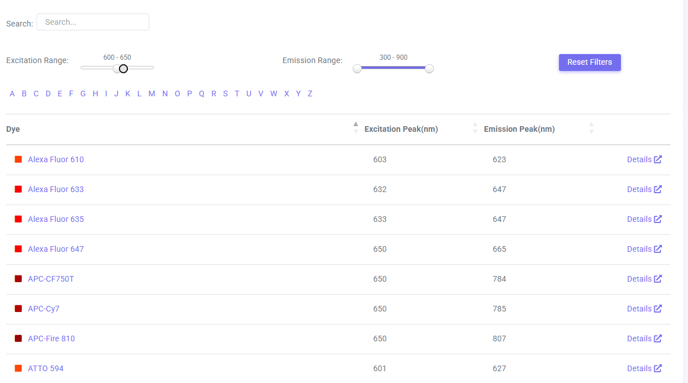Click the left handle of Emission Range slider
This screenshot has width=688, height=383.
click(x=357, y=68)
